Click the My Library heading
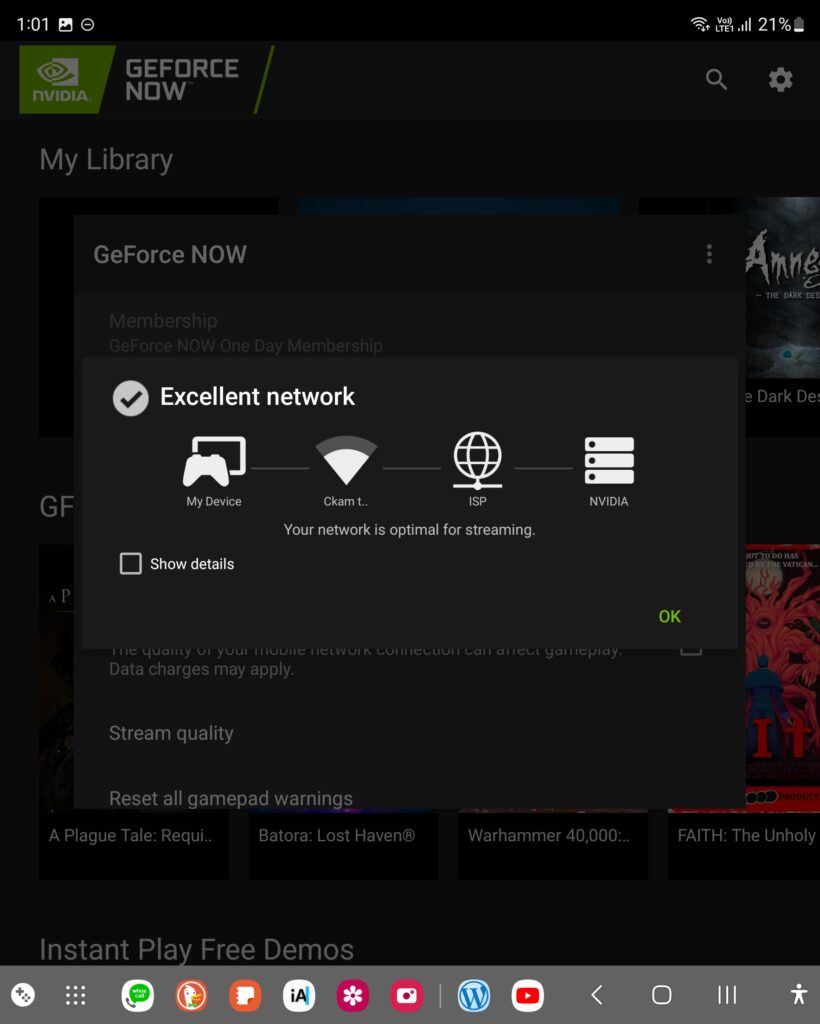Viewport: 820px width, 1024px height. [x=106, y=160]
